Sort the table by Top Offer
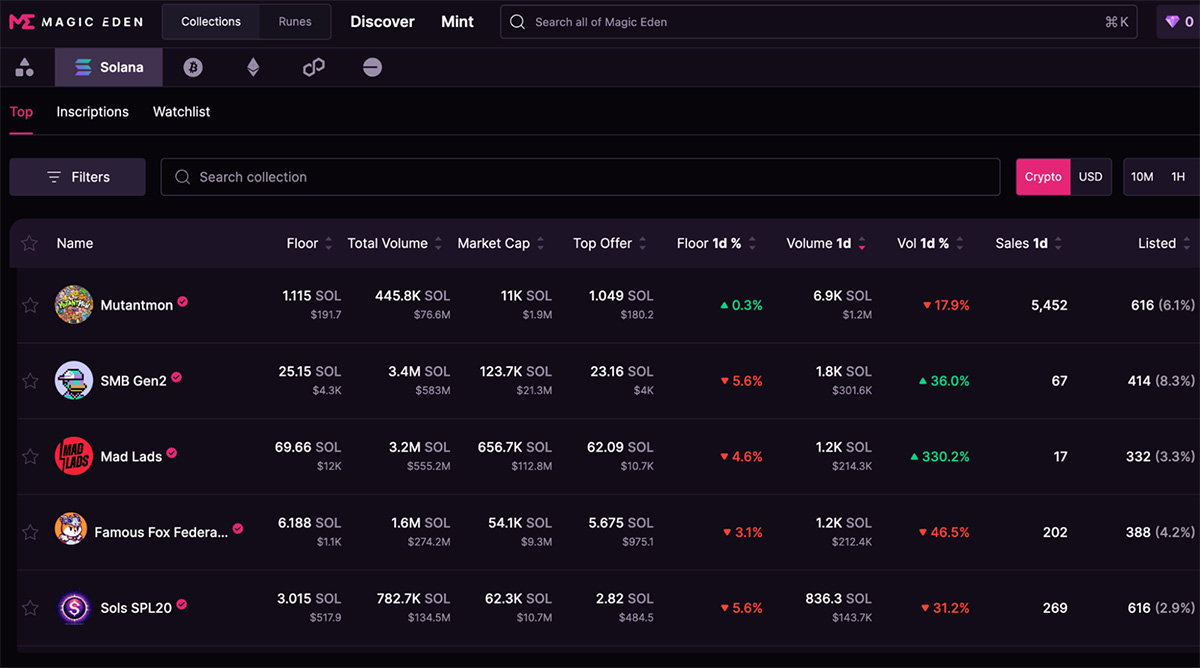The height and width of the screenshot is (668, 1200). click(610, 243)
